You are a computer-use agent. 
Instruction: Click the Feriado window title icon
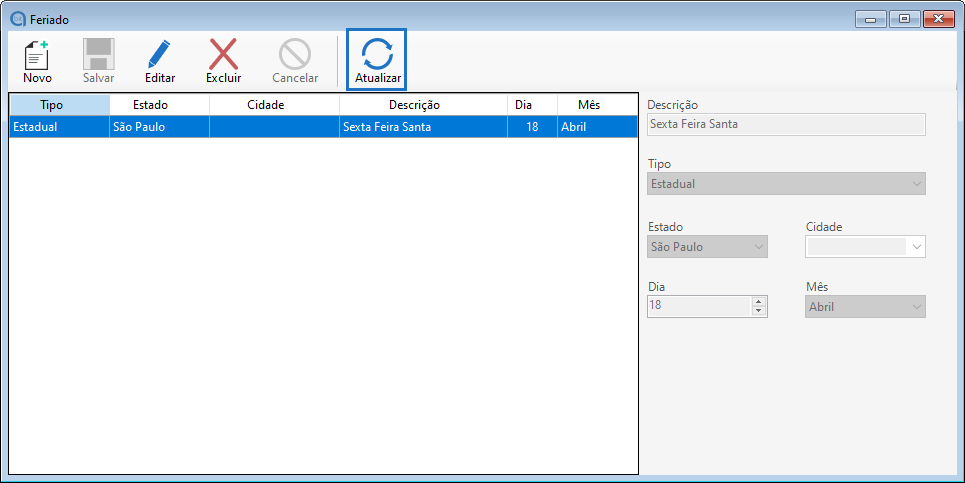(17, 19)
